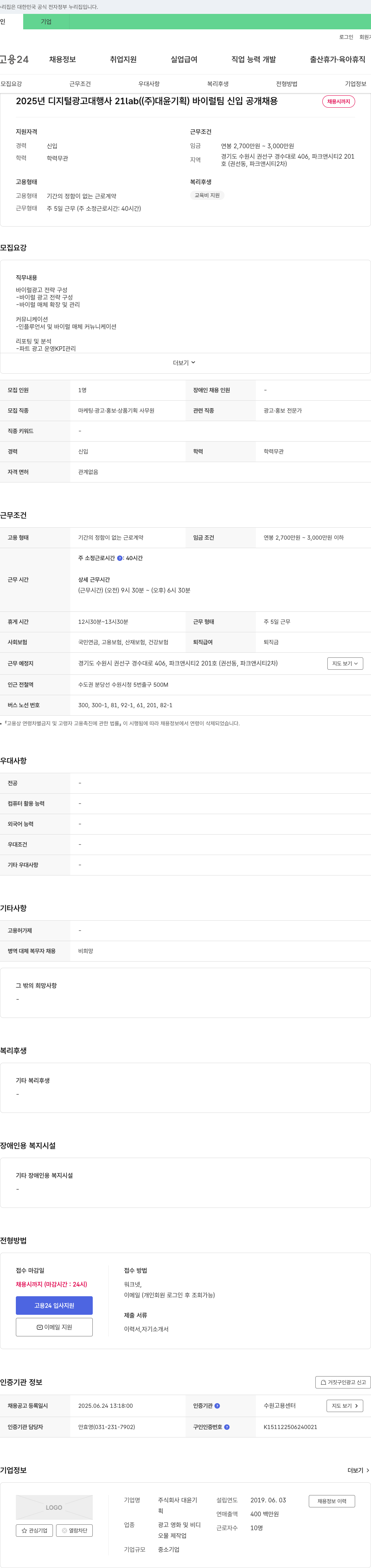Viewport: 371px width, 1568px height.
Task: Jump to 전형방법 section tab
Action: (286, 84)
